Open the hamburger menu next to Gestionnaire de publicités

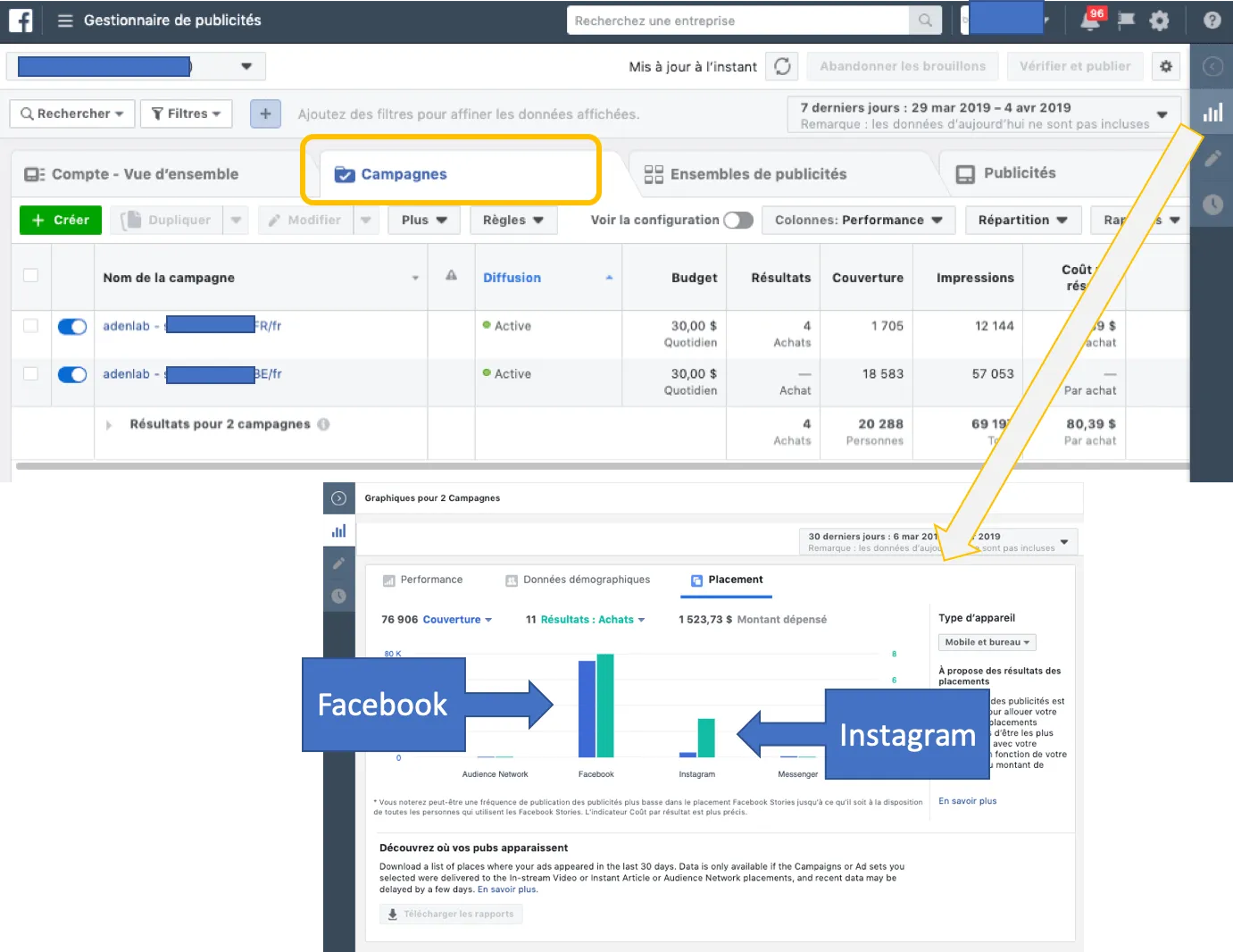coord(64,21)
